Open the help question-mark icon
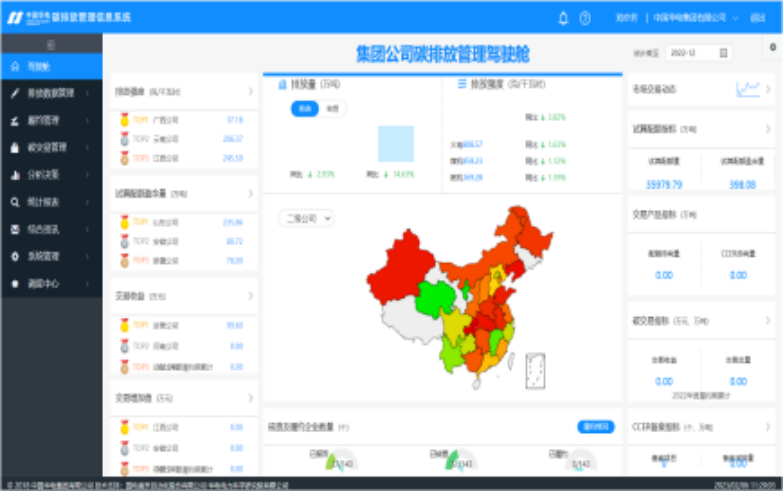 (585, 18)
